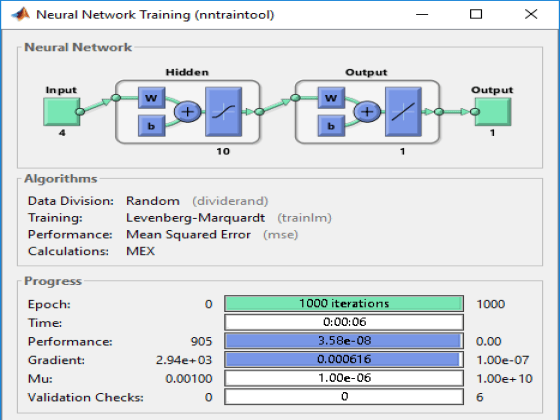Select the linear transfer function block

[x=403, y=112]
